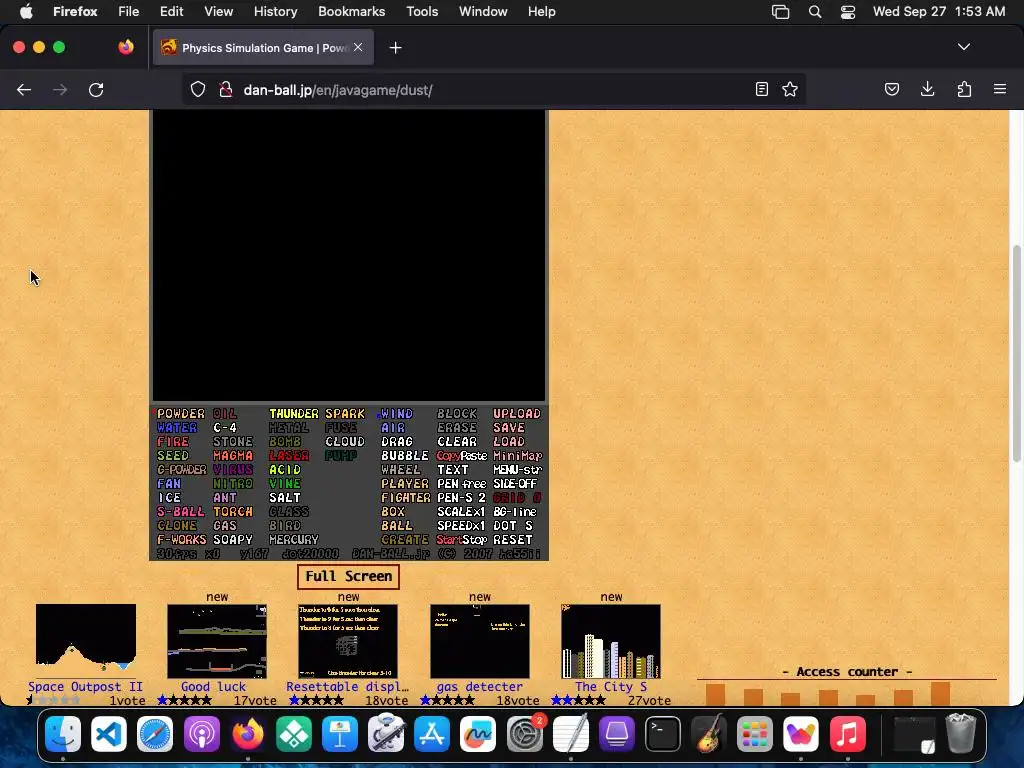This screenshot has width=1024, height=768.
Task: Click the address bar URL field
Action: [x=493, y=89]
